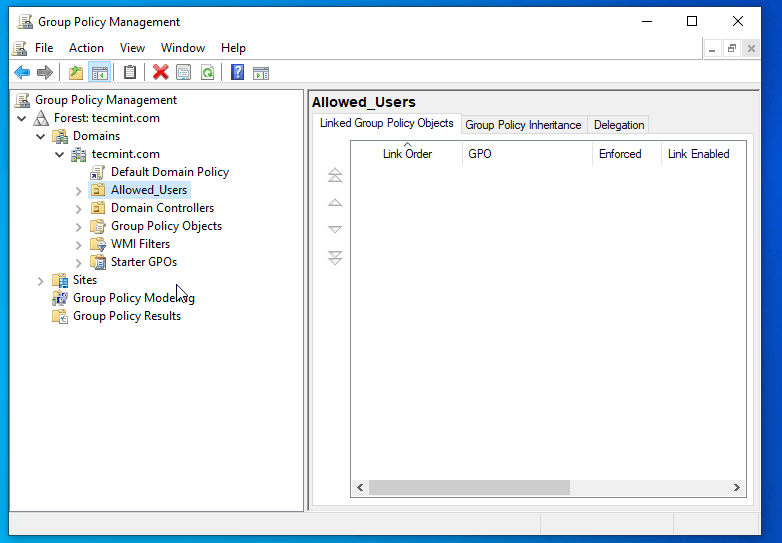Click the clipboard icon in the toolbar

(130, 72)
